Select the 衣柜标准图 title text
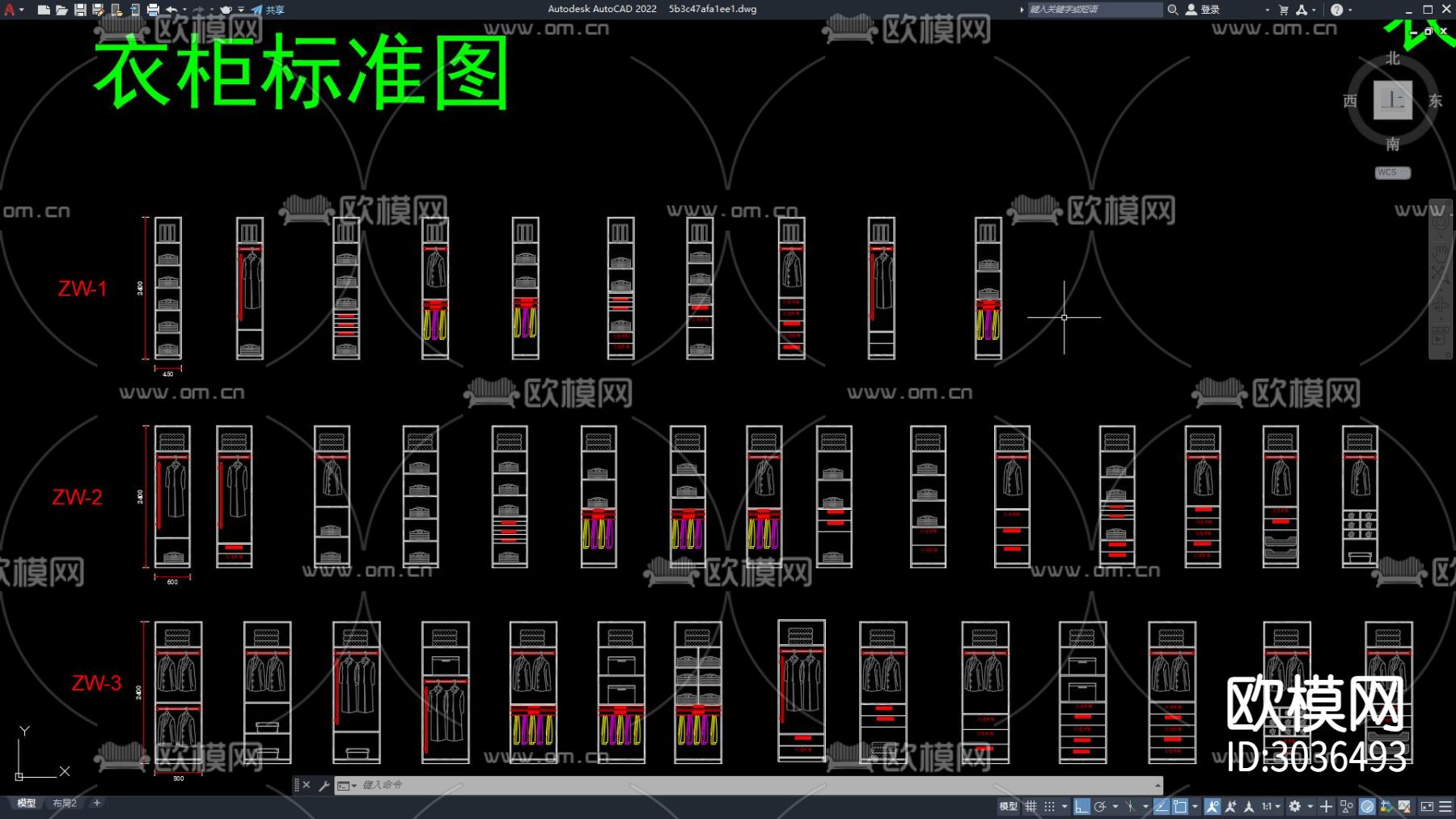This screenshot has height=819, width=1456. pos(301,73)
